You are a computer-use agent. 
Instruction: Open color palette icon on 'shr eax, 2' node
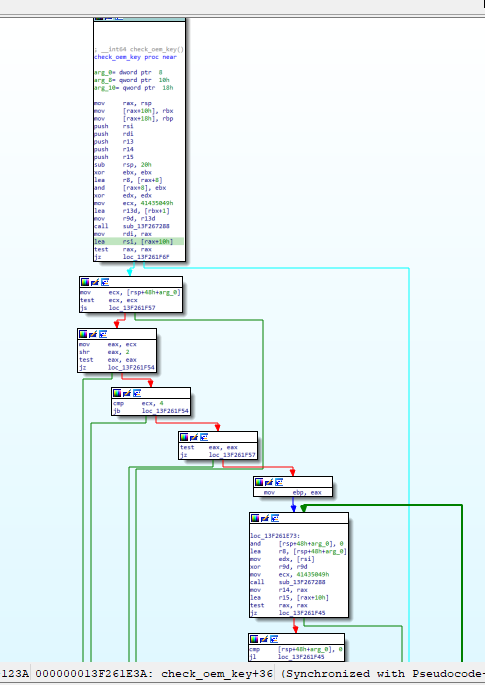(83, 334)
